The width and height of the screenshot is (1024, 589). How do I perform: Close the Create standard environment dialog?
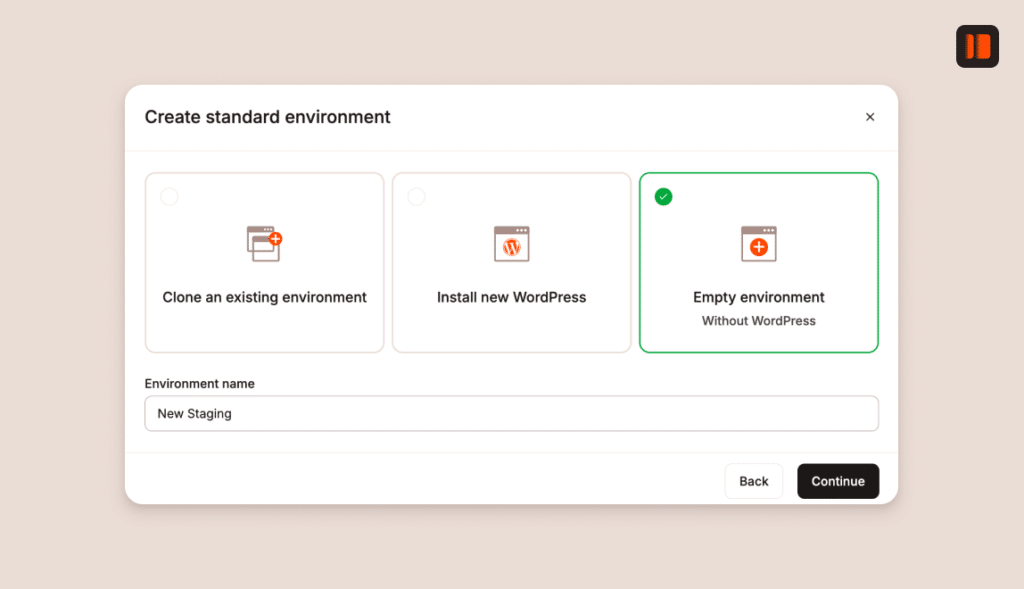click(870, 117)
